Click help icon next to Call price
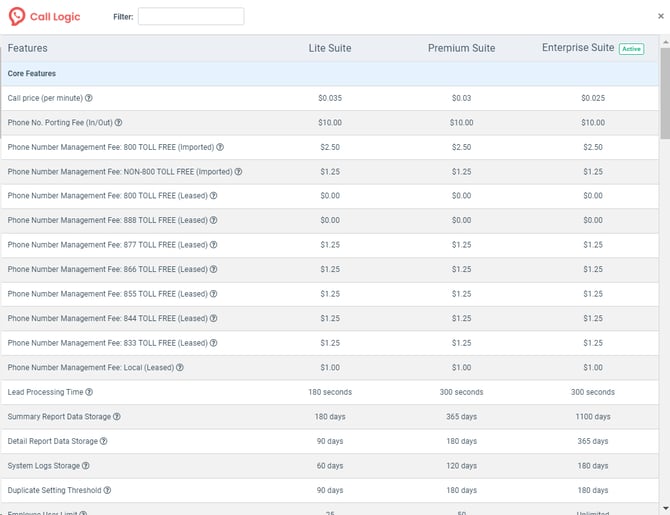 [x=89, y=98]
